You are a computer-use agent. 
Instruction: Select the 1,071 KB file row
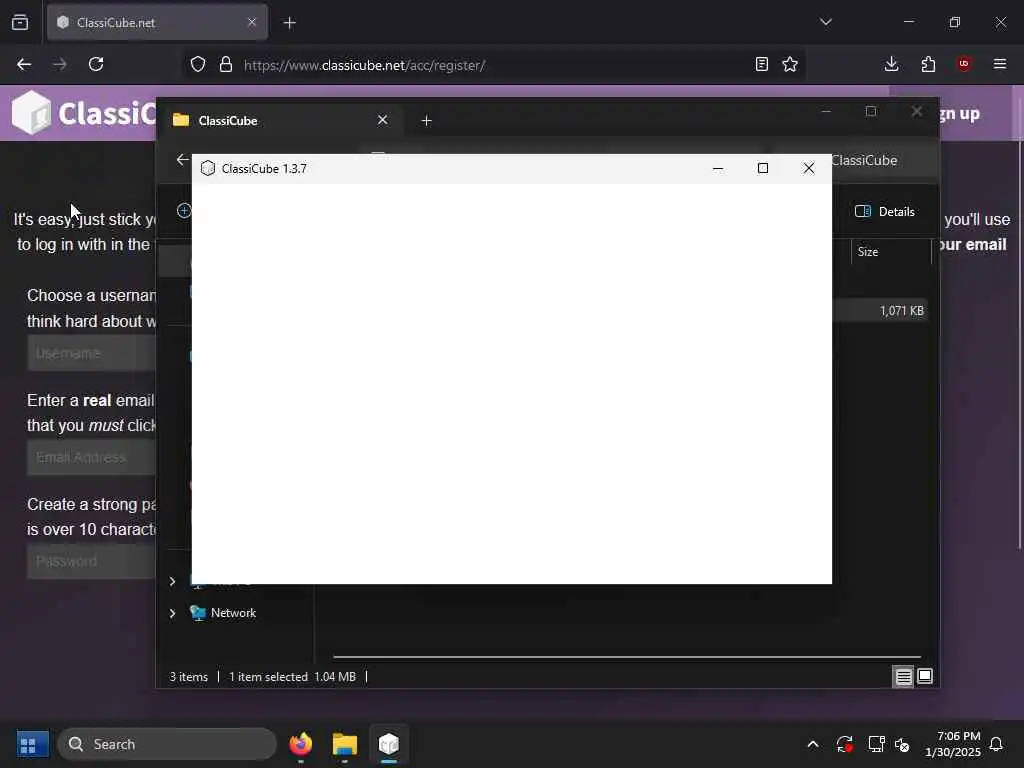(x=880, y=311)
